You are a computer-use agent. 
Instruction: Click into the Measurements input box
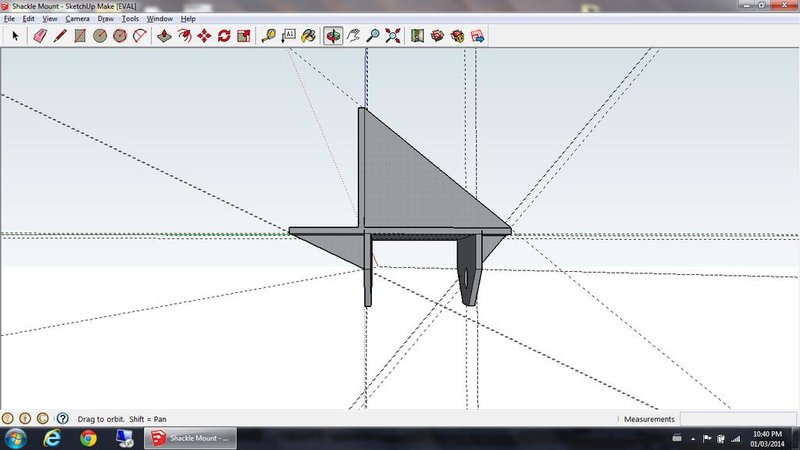pyautogui.click(x=739, y=419)
